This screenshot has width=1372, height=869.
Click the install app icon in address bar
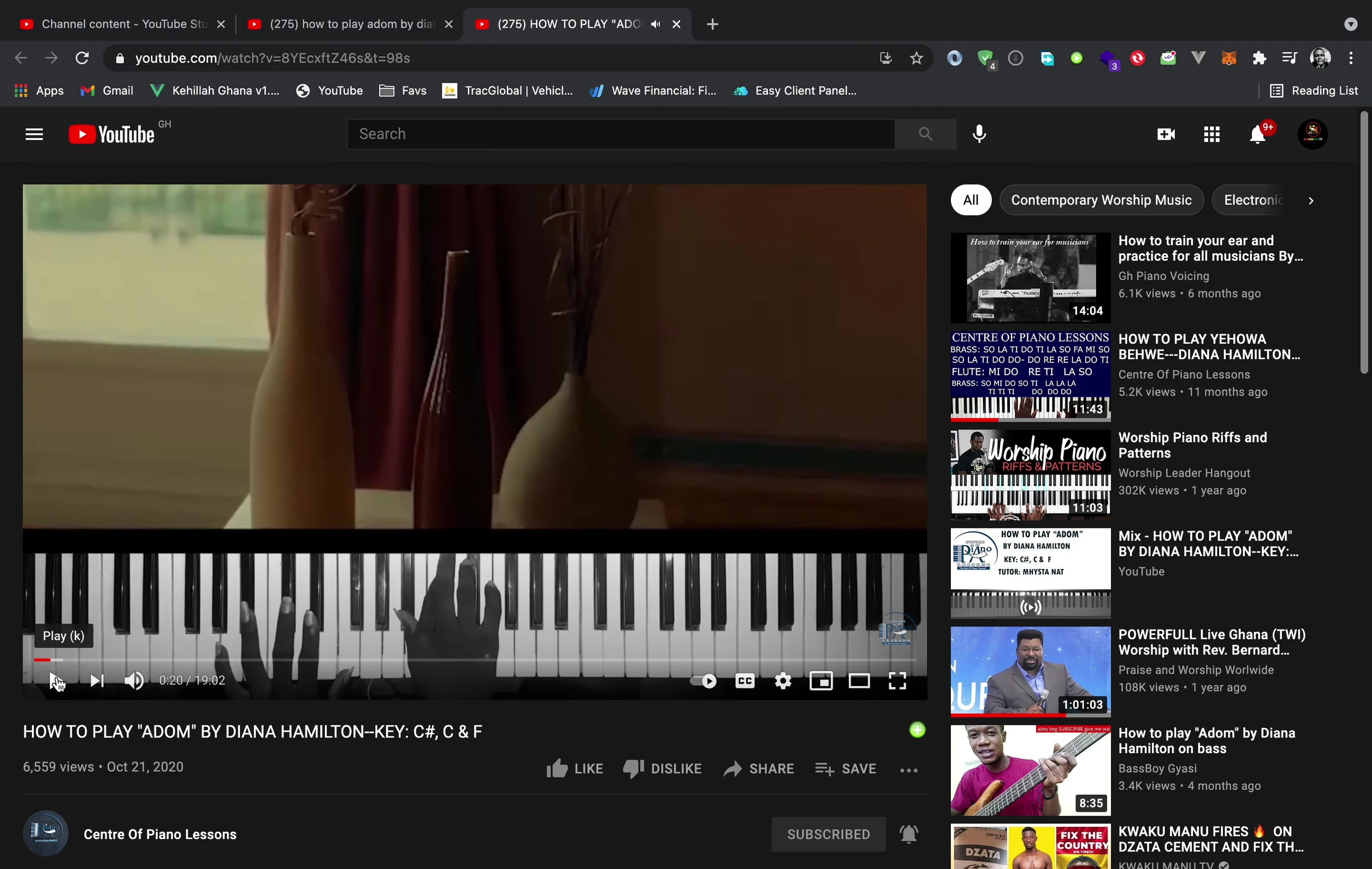point(885,57)
